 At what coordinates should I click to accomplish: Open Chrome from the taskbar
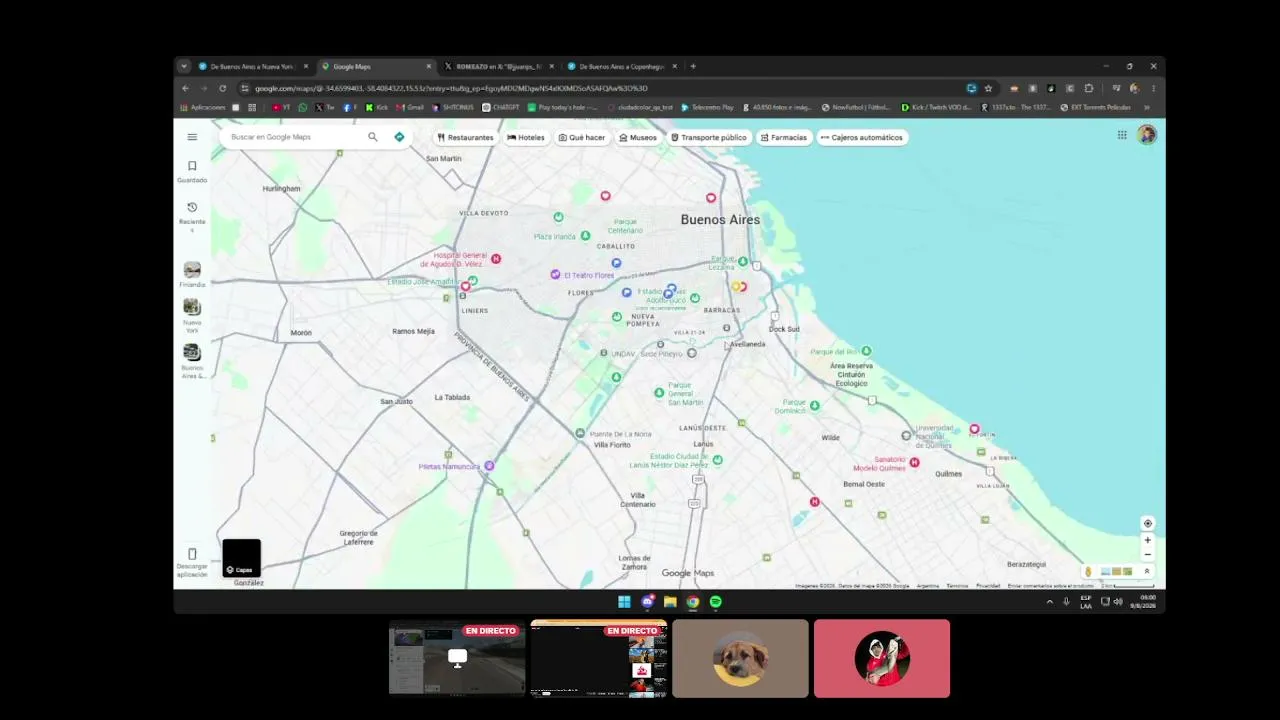(693, 602)
